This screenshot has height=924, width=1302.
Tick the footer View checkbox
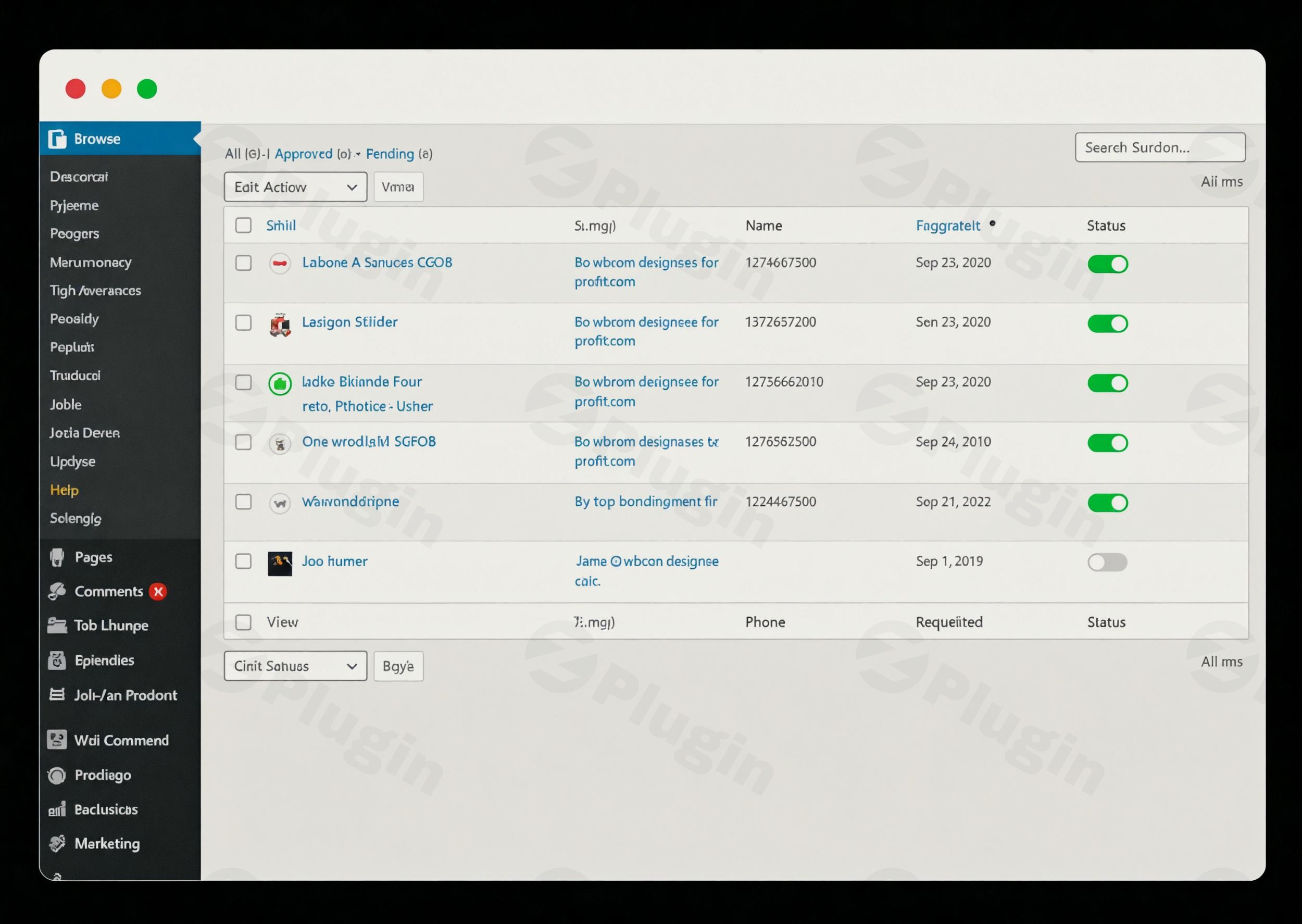[243, 622]
